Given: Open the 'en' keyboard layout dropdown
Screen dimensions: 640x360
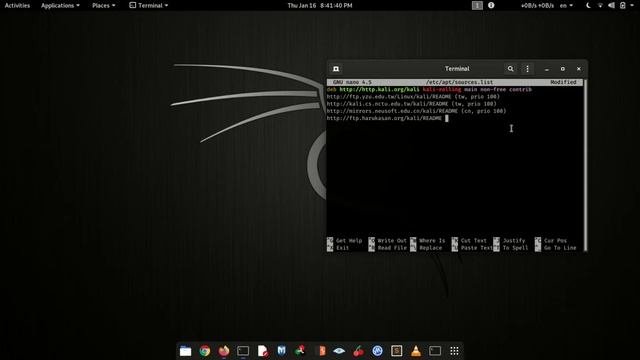Looking at the screenshot, I should 566,5.
